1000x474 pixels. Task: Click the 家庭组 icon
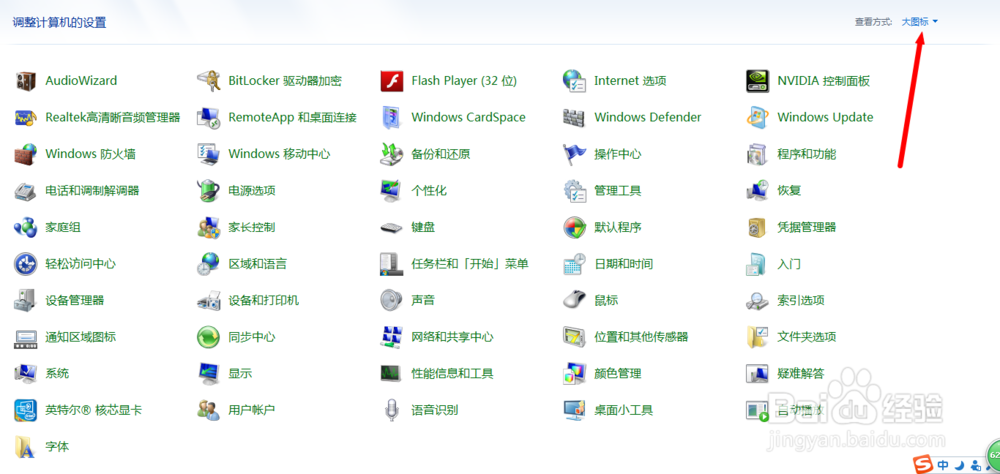[x=26, y=227]
